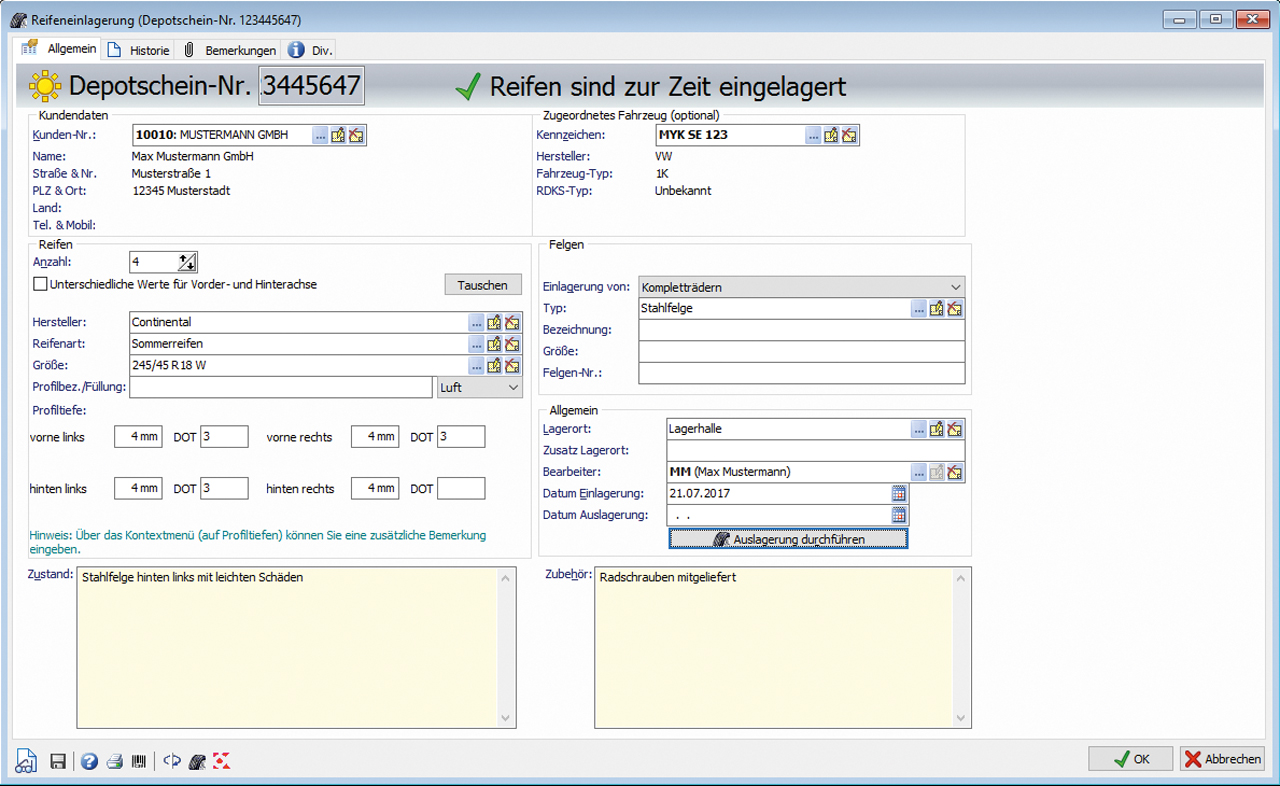The width and height of the screenshot is (1280, 786).
Task: Click the printer icon in bottom toolbar
Action: point(115,761)
